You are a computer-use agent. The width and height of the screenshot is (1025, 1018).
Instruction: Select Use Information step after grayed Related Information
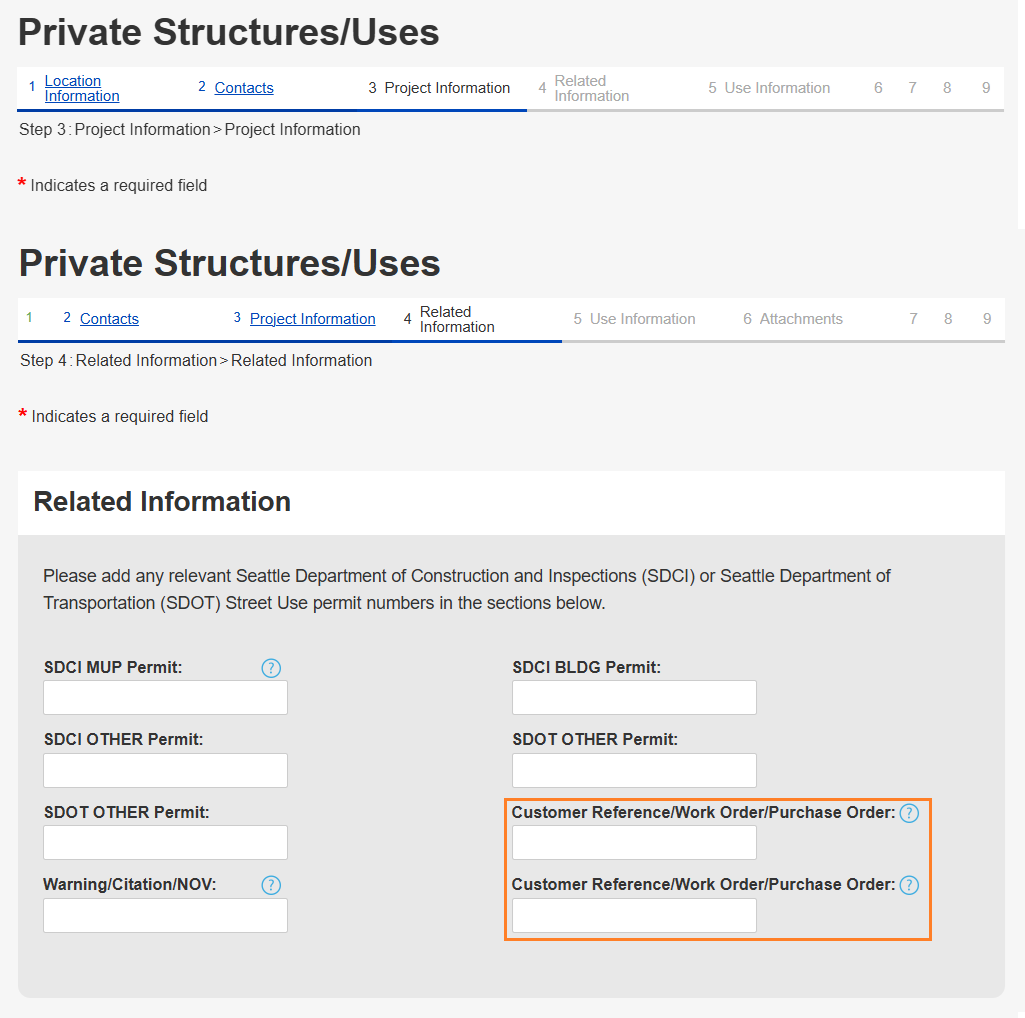click(777, 88)
